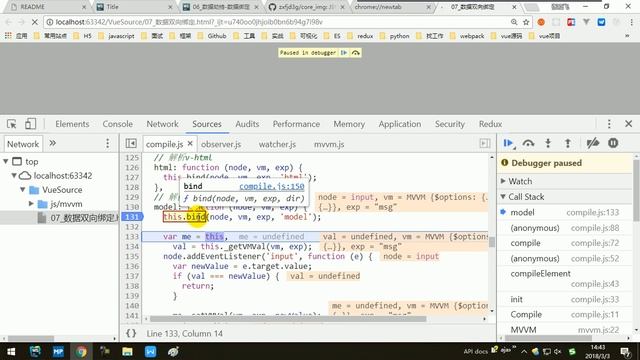Open navigator pane options menu
Image resolution: width=640 pixels, height=360 pixels.
click(x=107, y=144)
